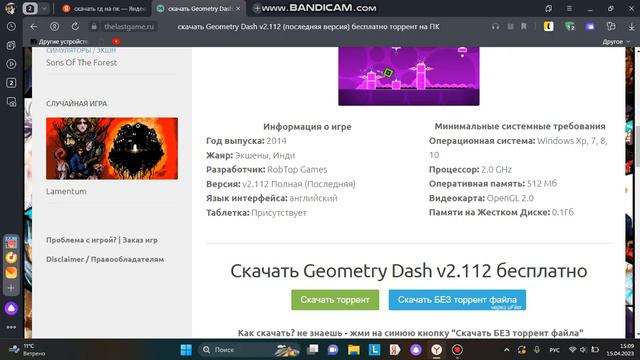This screenshot has width=640, height=360.
Task: Close the 'скачать Geometry Dash' tab
Action: pos(238,8)
